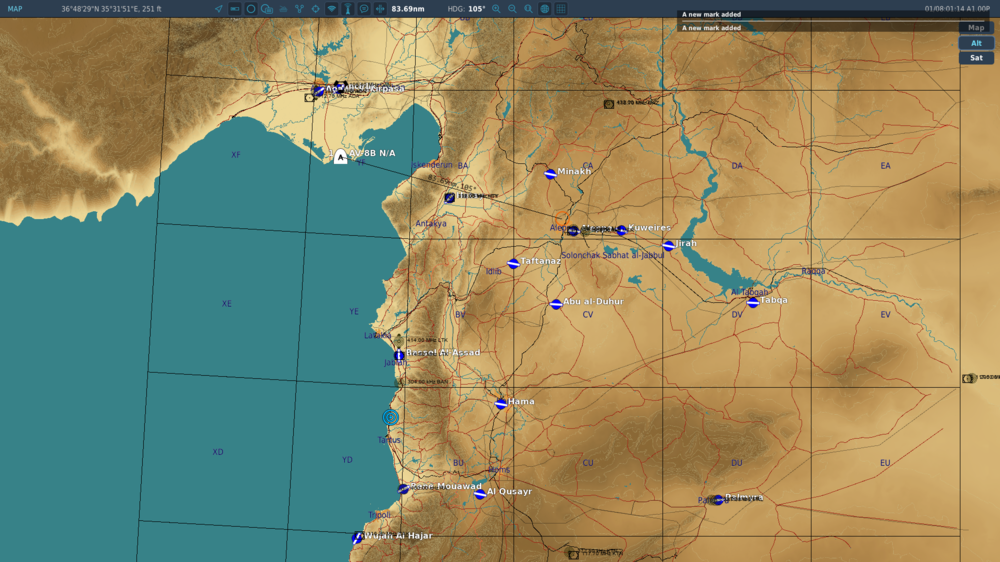
Task: Click the MAP label in top-left corner
Action: pyautogui.click(x=15, y=9)
